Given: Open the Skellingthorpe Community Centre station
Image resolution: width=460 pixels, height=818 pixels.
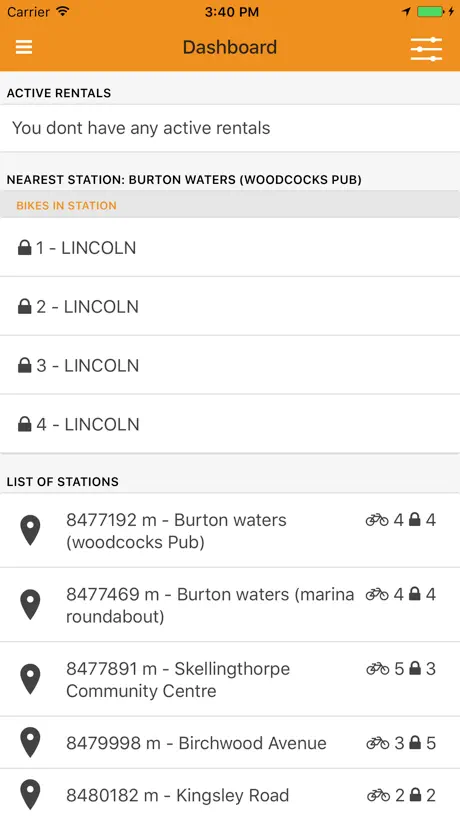Looking at the screenshot, I should [230, 679].
